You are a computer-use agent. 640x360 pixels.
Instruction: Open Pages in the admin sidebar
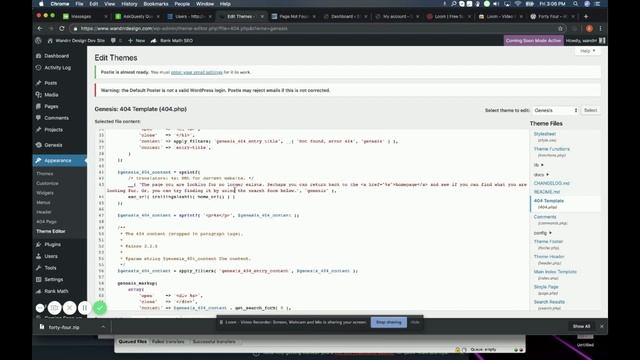(x=51, y=107)
